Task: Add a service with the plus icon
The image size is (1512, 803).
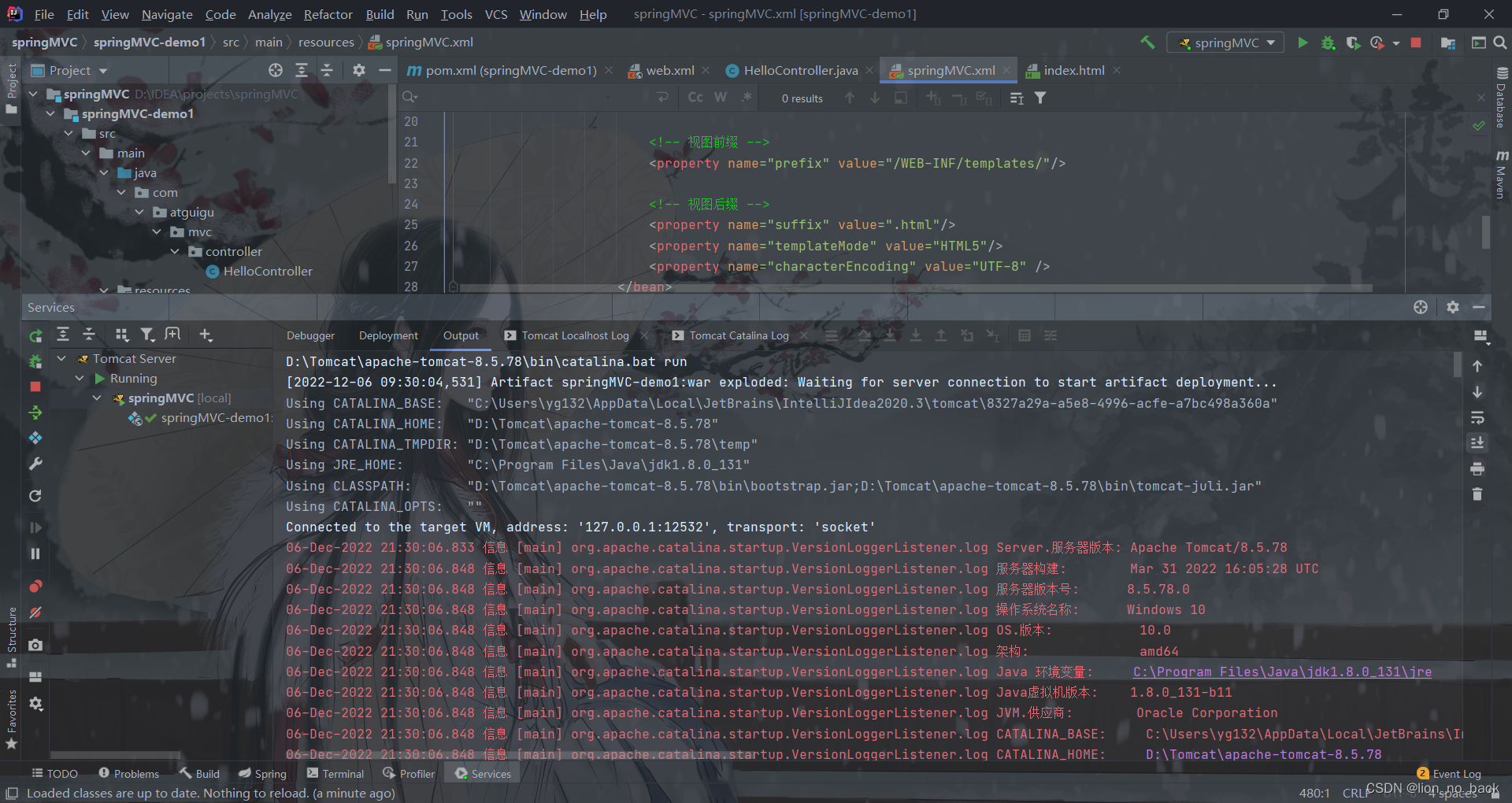Action: [206, 335]
